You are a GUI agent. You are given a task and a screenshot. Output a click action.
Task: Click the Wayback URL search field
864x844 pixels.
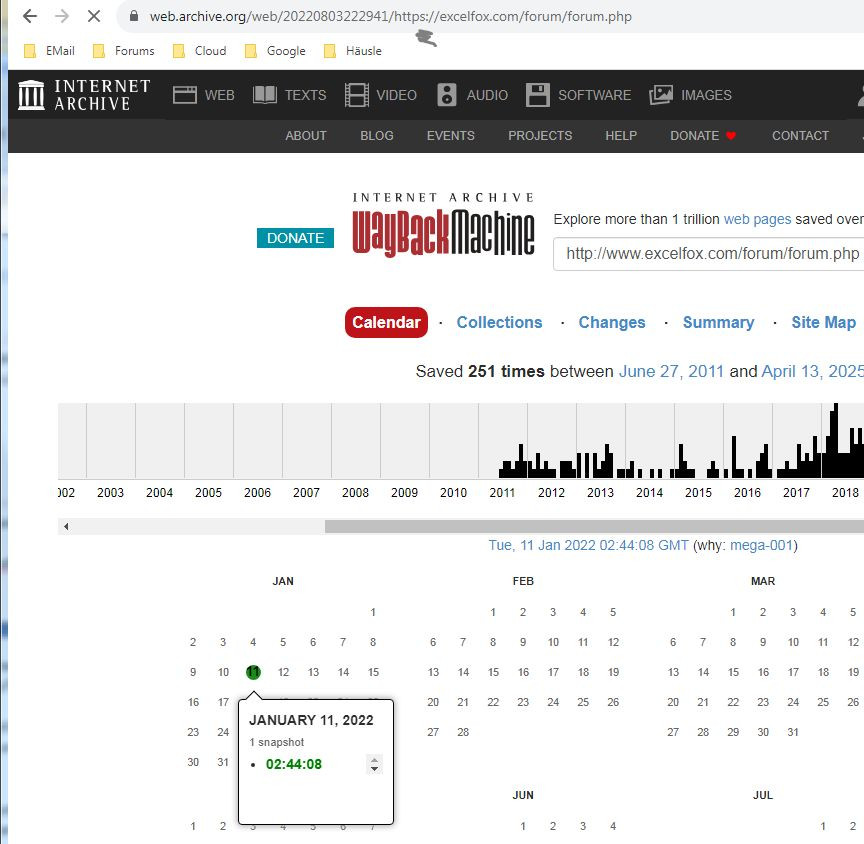(709, 254)
